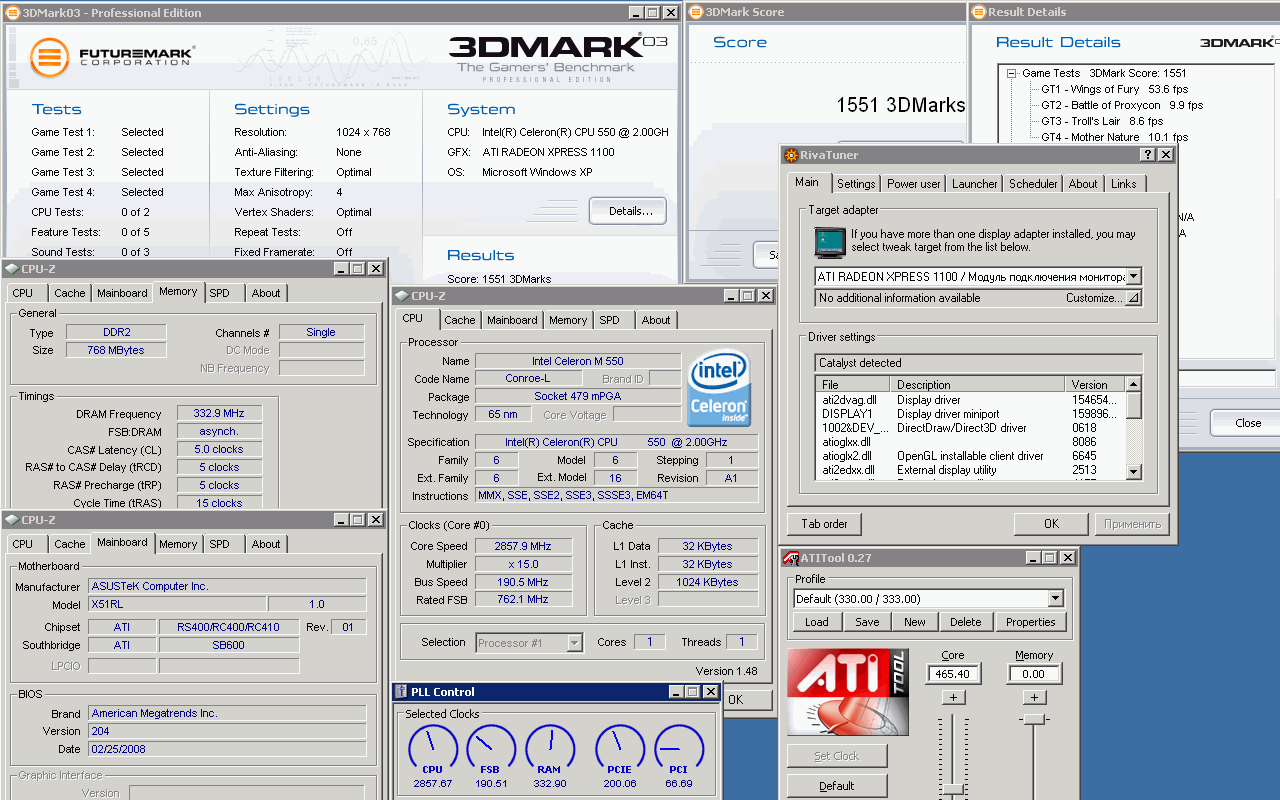The width and height of the screenshot is (1280, 800).
Task: Click the Result Details window title icon
Action: click(979, 12)
